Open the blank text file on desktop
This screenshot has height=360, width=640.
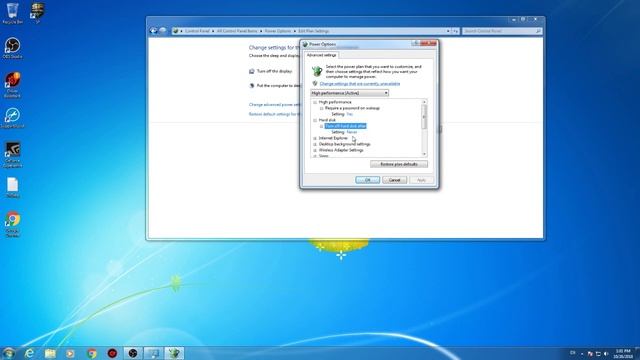click(12, 187)
